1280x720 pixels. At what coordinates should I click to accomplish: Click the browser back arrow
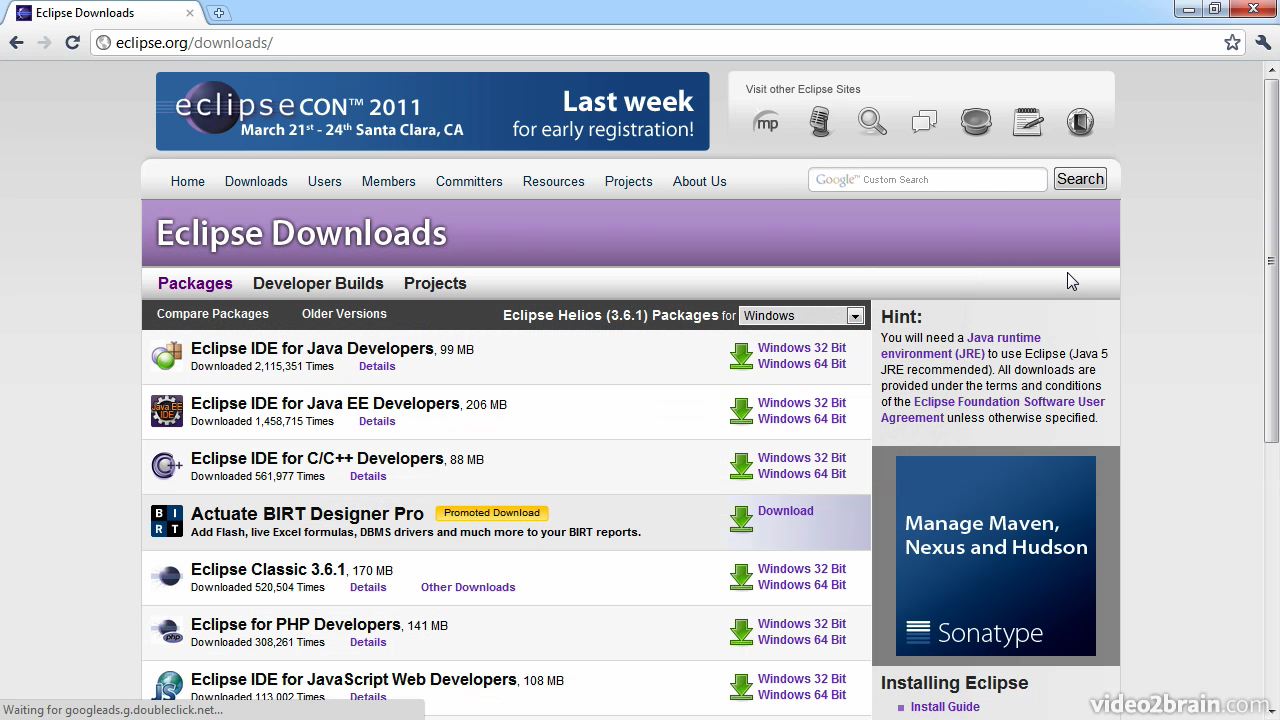16,42
